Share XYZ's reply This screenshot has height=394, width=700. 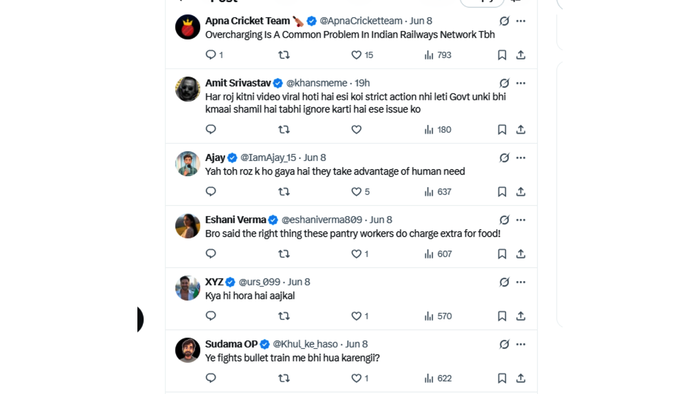click(521, 316)
